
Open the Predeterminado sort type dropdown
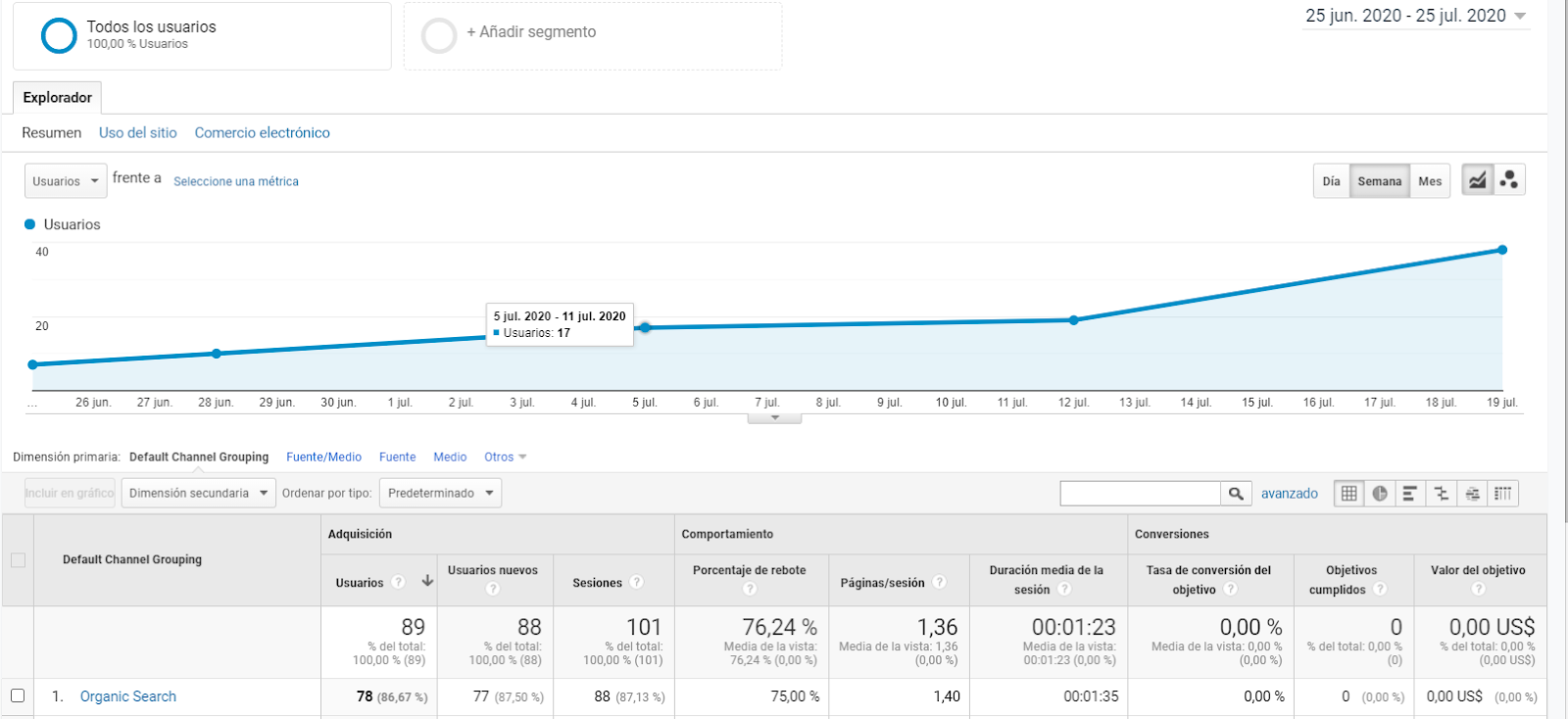[x=440, y=493]
